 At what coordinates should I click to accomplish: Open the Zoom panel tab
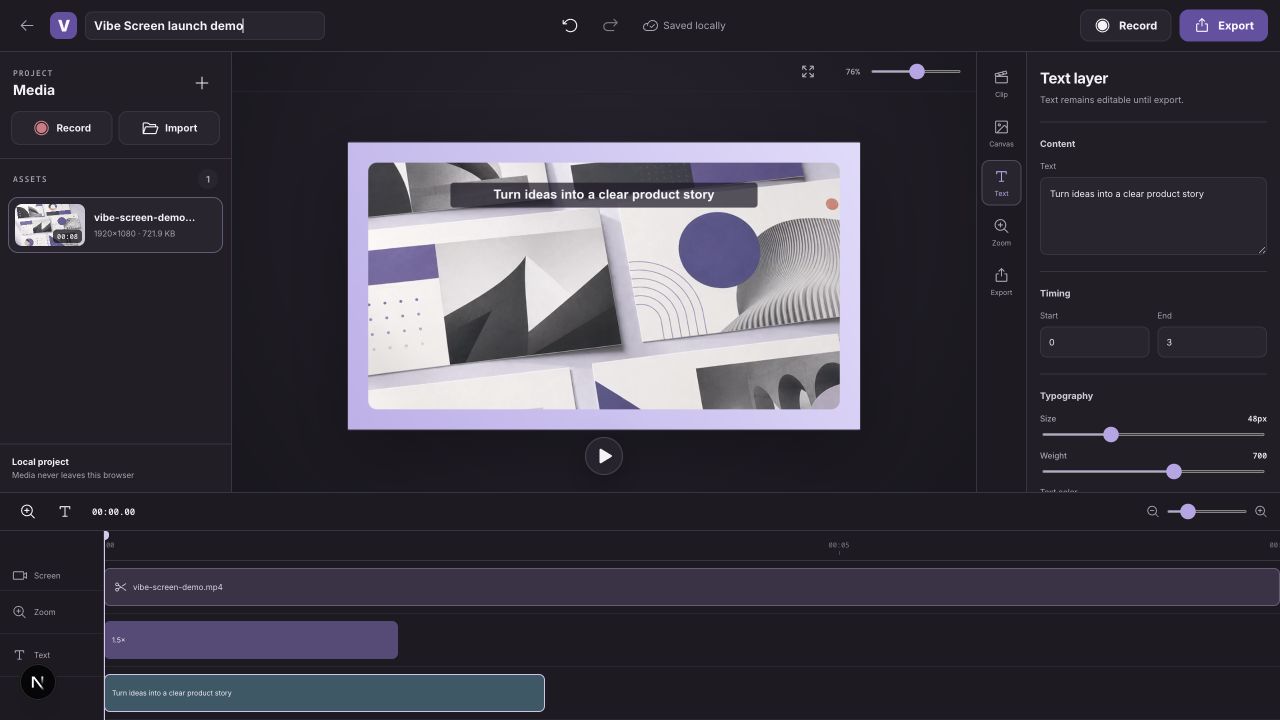tap(1001, 232)
